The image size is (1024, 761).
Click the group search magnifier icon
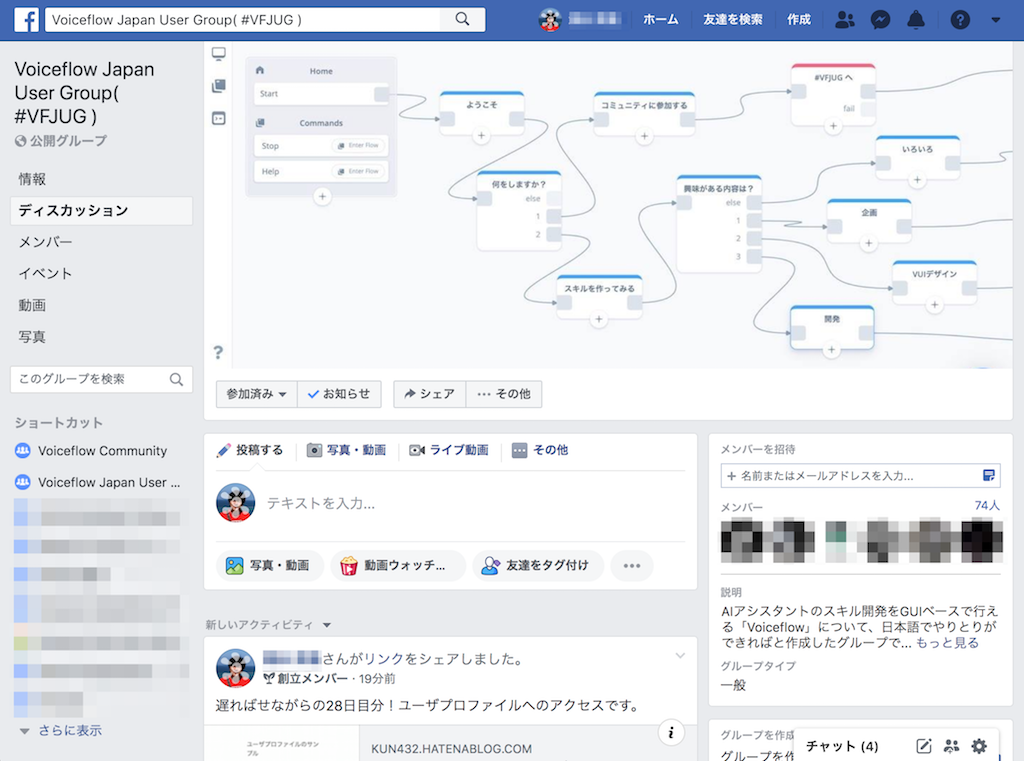[176, 380]
